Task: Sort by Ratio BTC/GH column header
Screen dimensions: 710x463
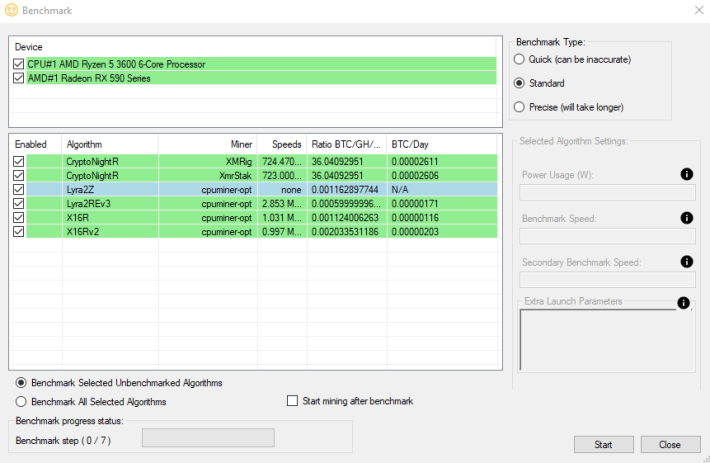Action: tap(347, 144)
